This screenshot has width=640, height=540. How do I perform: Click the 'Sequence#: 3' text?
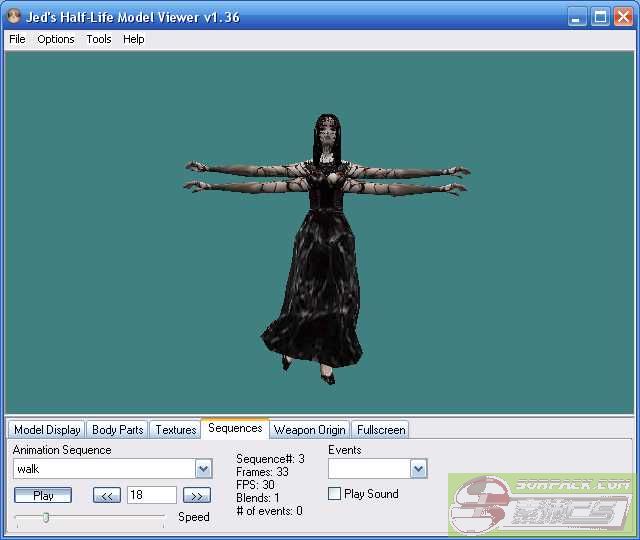[x=270, y=459]
